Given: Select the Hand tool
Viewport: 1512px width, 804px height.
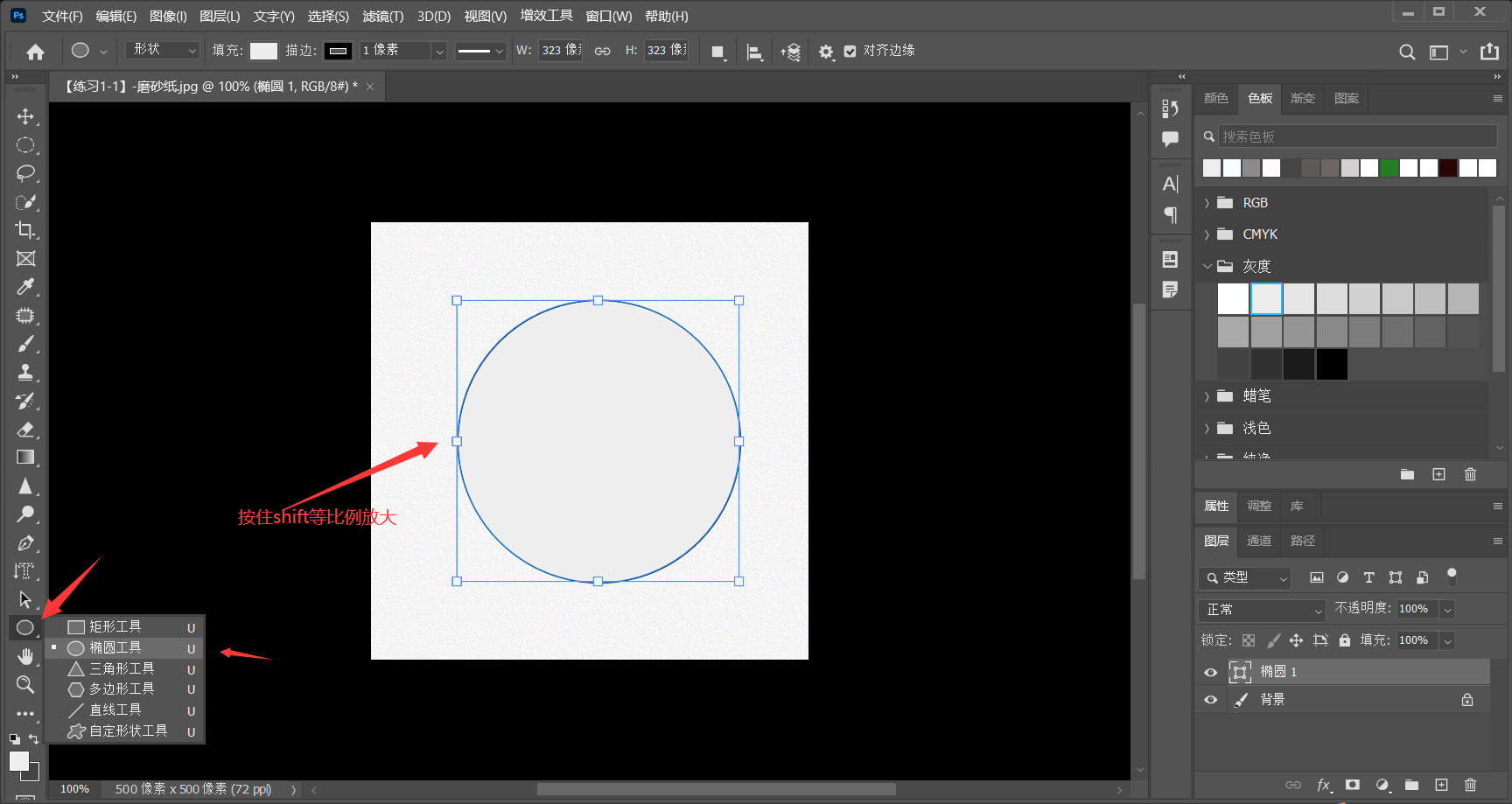Looking at the screenshot, I should click(x=25, y=656).
